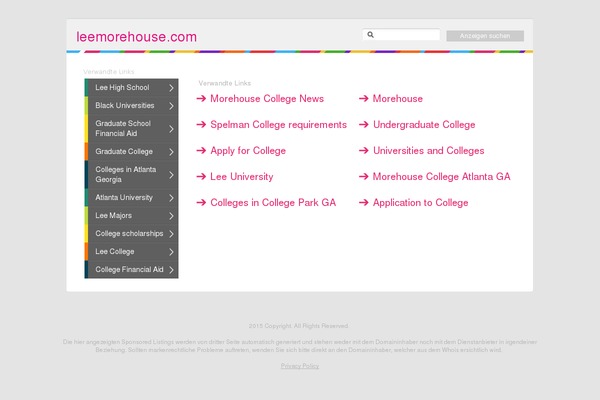Open the Privacy Policy footer link

click(300, 366)
